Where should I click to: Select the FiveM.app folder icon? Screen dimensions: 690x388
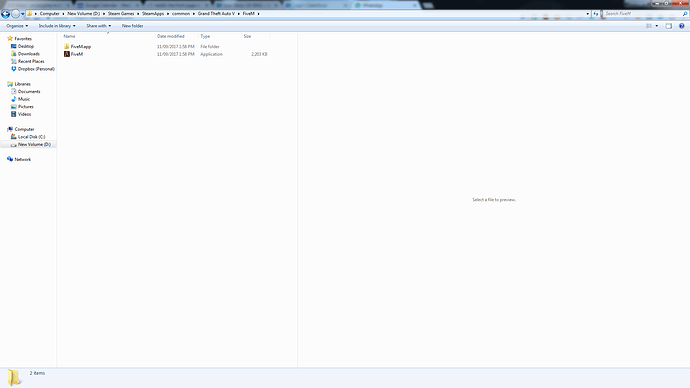point(66,47)
